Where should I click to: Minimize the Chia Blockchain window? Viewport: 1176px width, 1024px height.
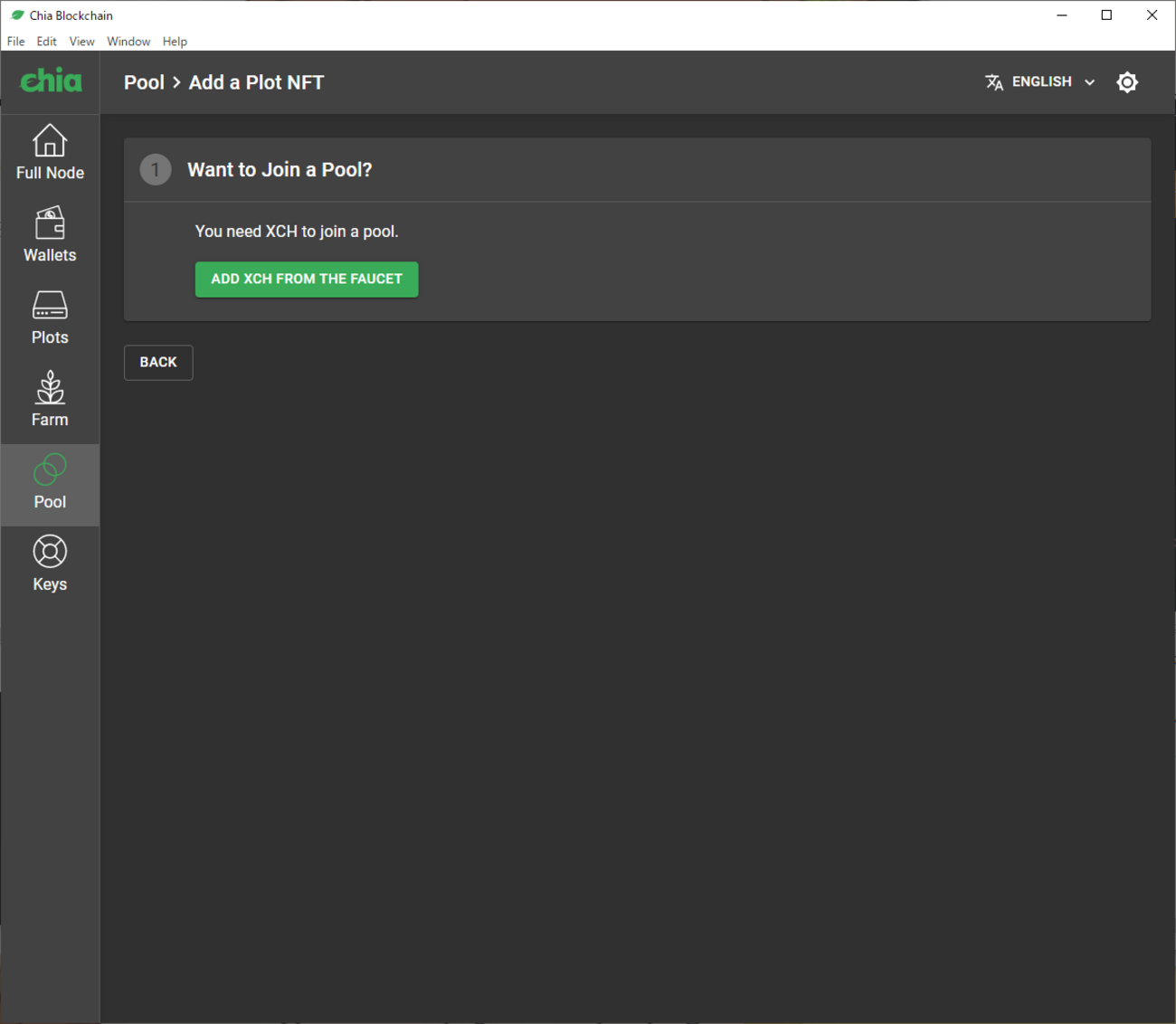[x=1062, y=15]
